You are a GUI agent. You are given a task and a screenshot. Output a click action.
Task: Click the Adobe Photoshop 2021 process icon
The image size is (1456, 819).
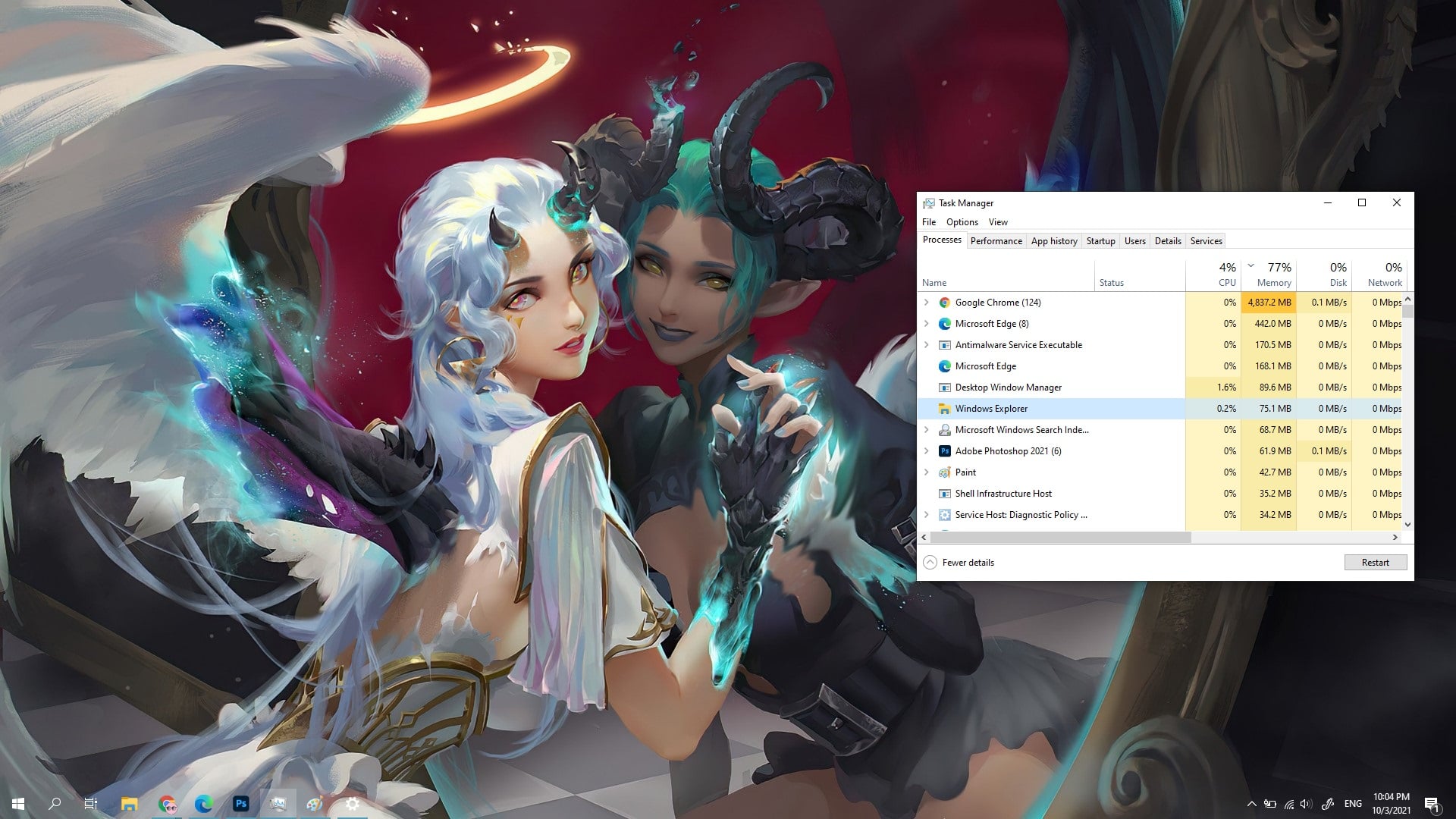(x=944, y=451)
